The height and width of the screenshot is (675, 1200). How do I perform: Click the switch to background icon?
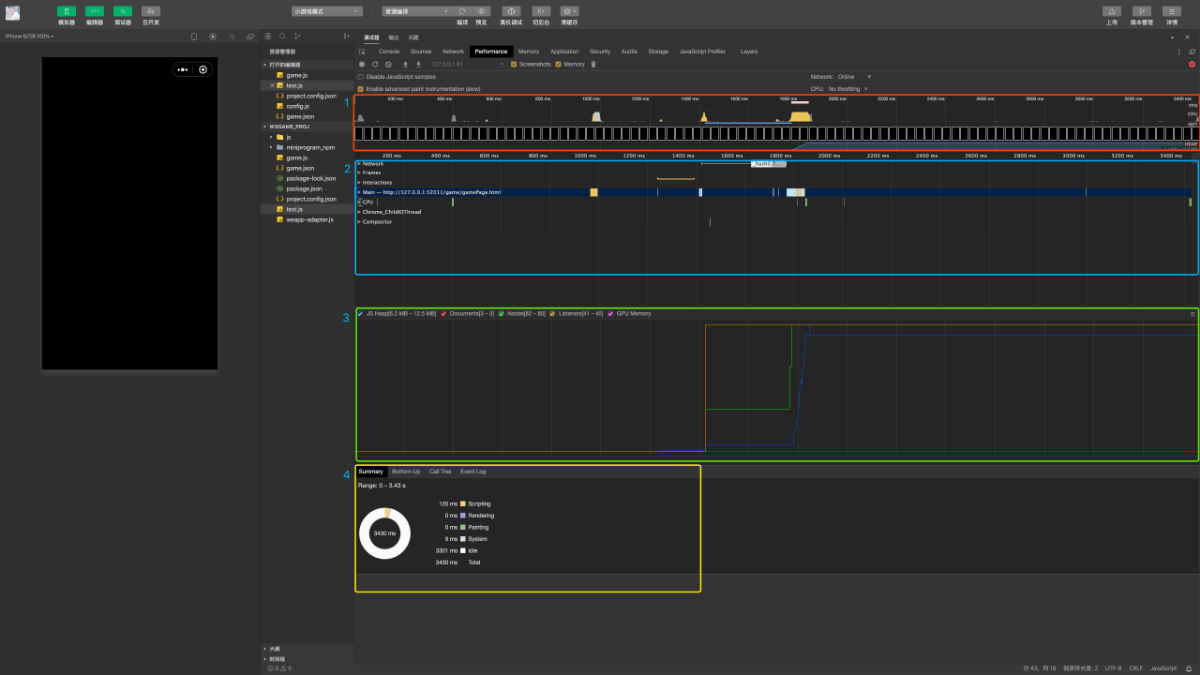point(541,11)
